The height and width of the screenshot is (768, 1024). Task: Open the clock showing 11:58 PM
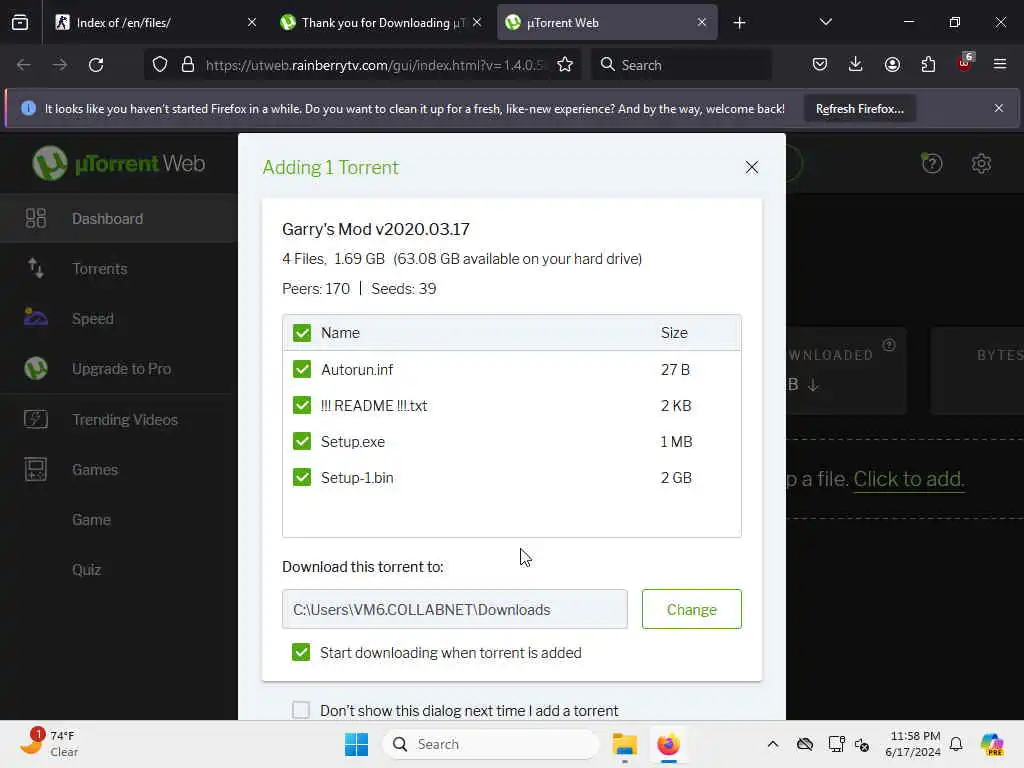coord(913,744)
